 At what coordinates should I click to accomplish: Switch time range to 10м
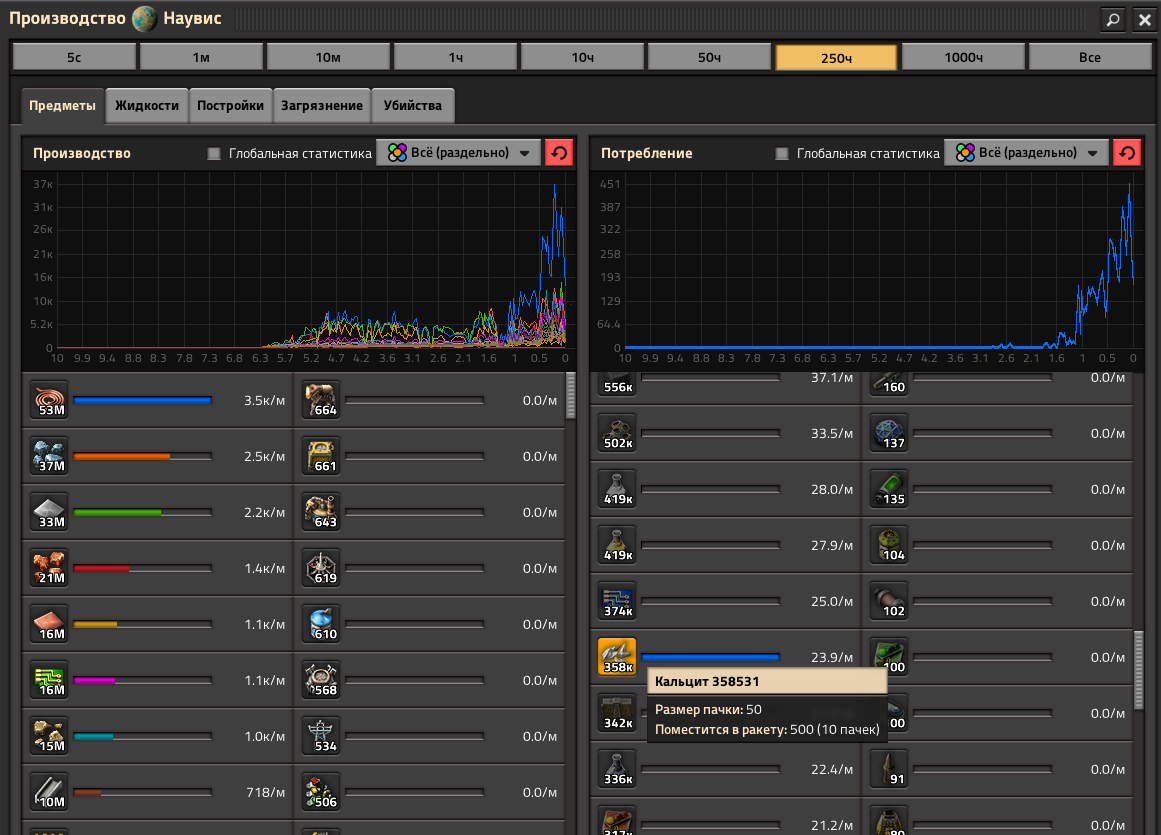pyautogui.click(x=328, y=57)
